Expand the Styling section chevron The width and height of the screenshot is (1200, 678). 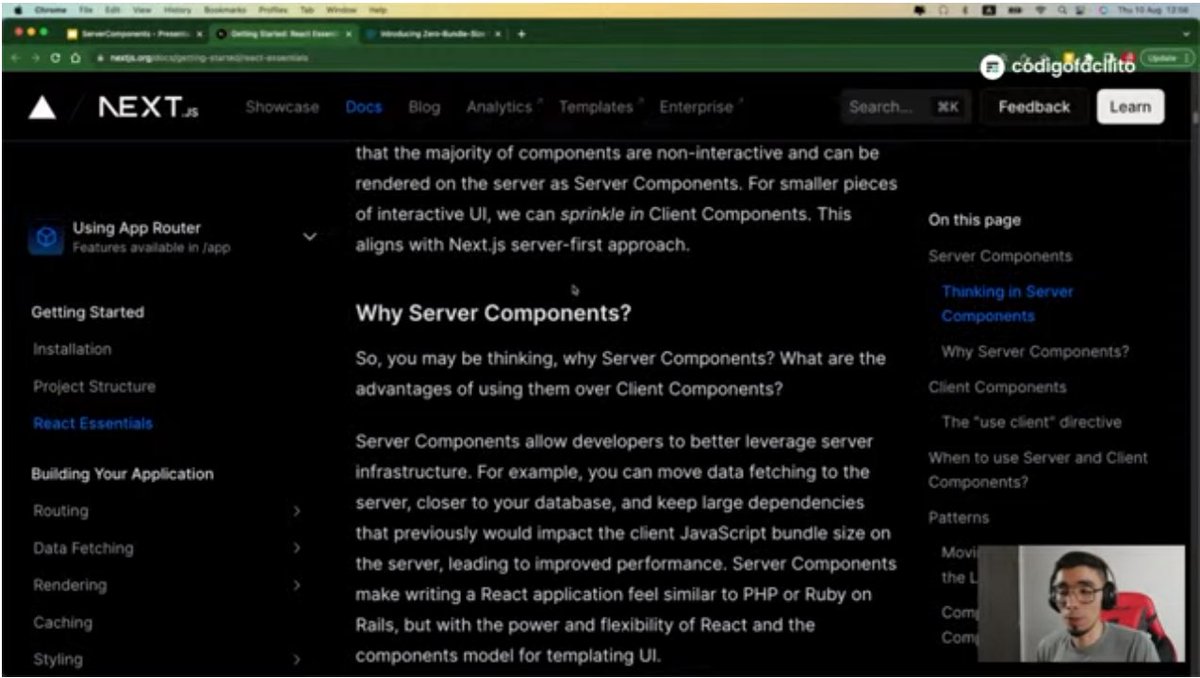click(x=296, y=659)
